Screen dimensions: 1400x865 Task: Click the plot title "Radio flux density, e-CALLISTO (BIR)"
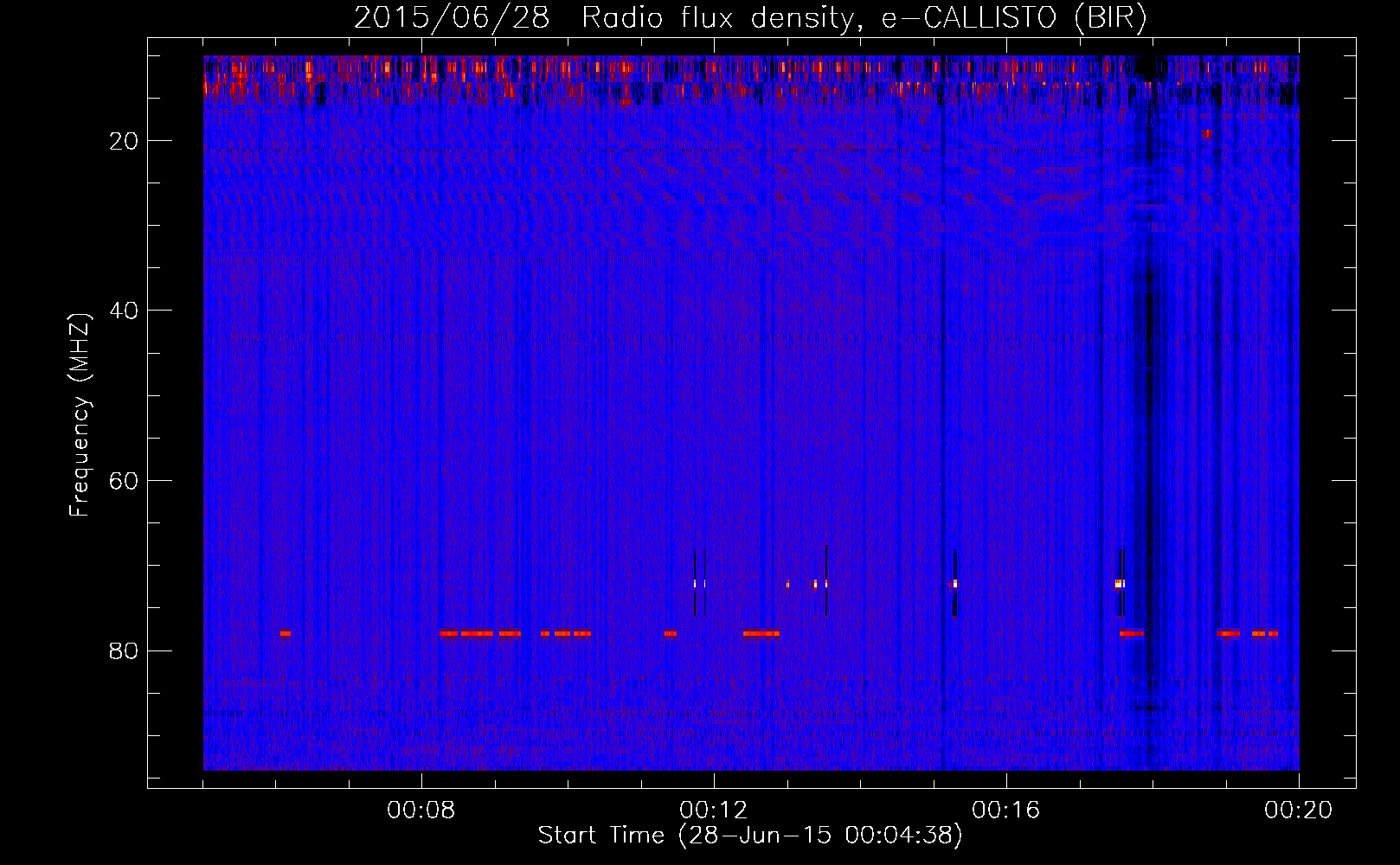point(864,18)
